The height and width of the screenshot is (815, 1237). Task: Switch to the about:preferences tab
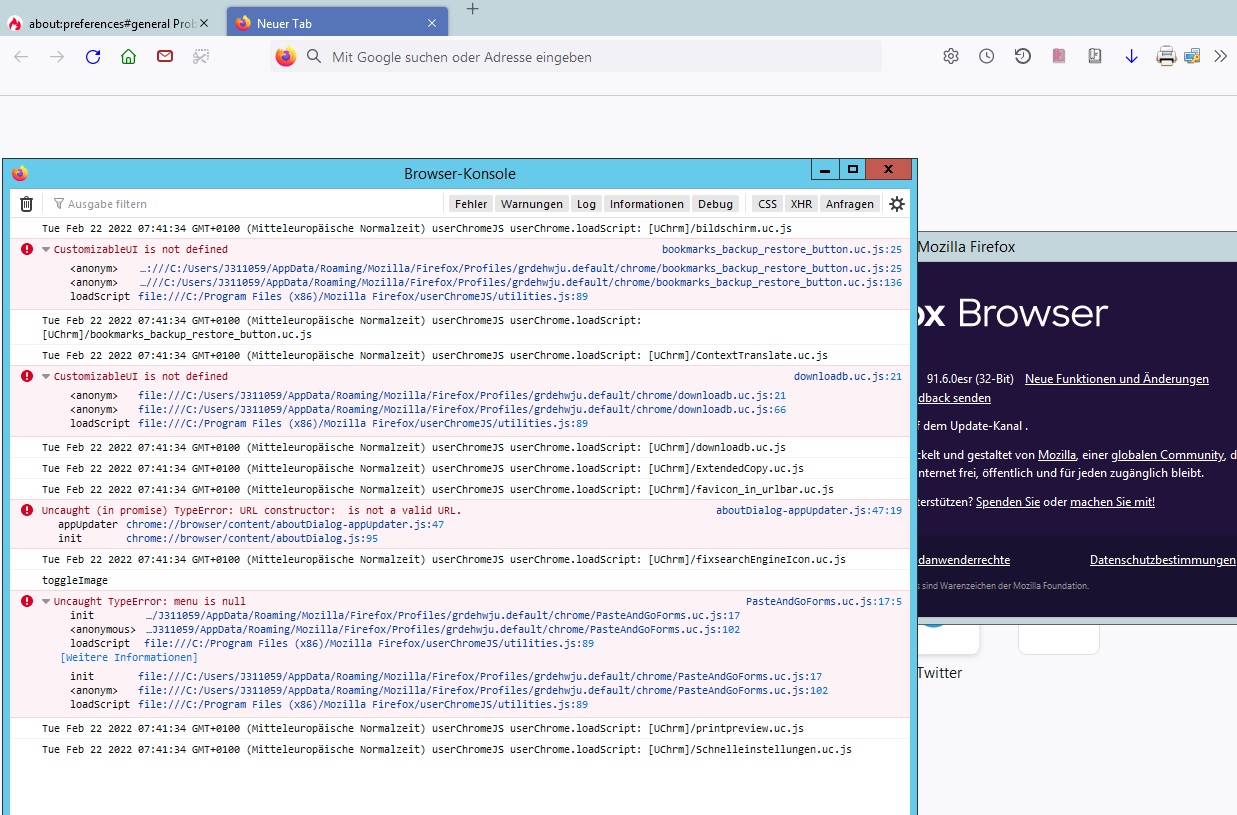pyautogui.click(x=110, y=23)
